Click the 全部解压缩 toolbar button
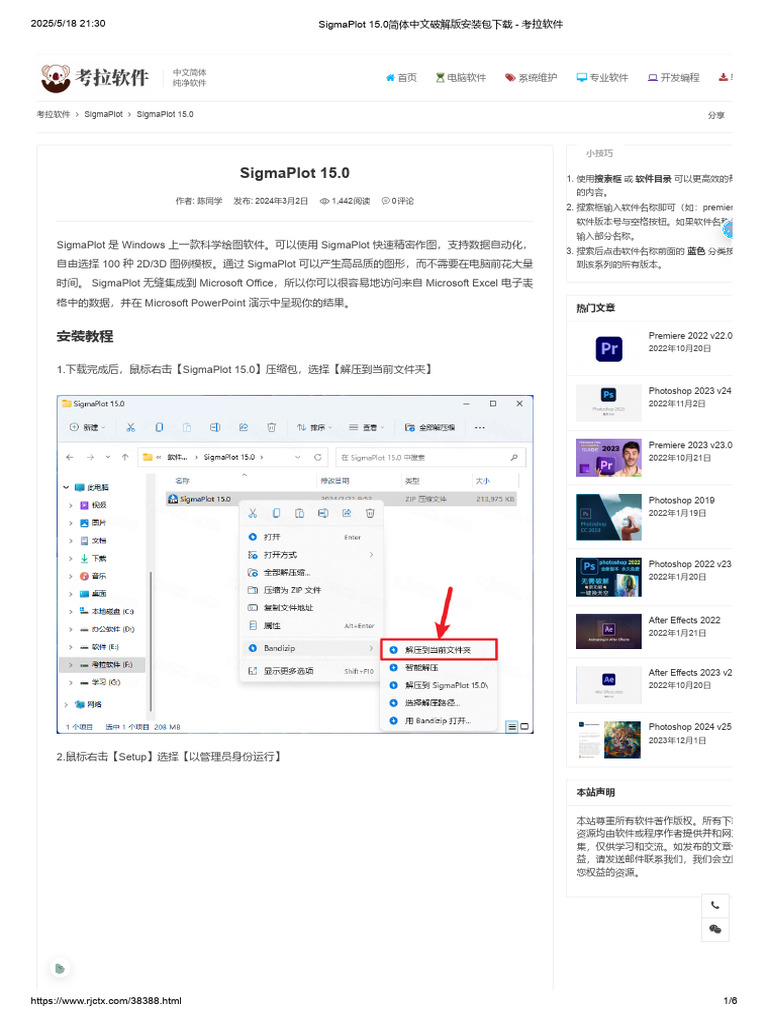 [430, 428]
